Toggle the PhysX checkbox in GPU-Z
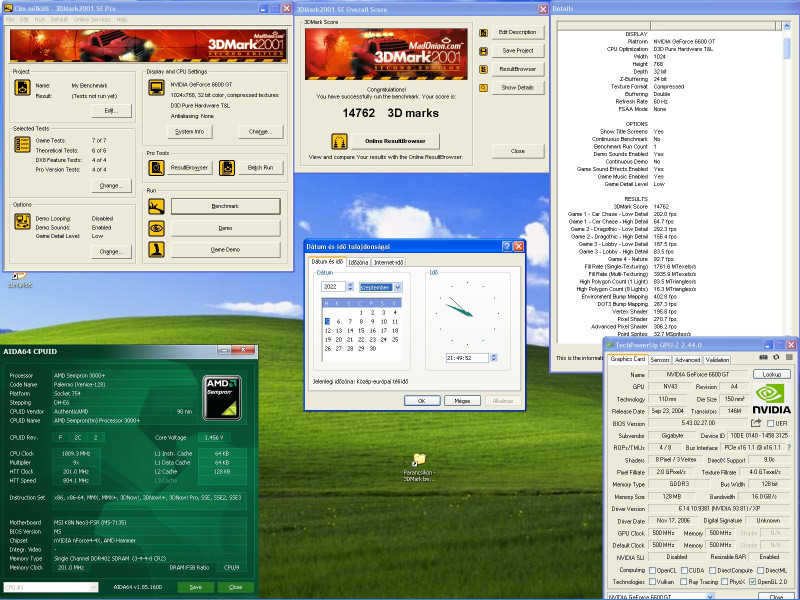The height and width of the screenshot is (600, 800). point(724,582)
